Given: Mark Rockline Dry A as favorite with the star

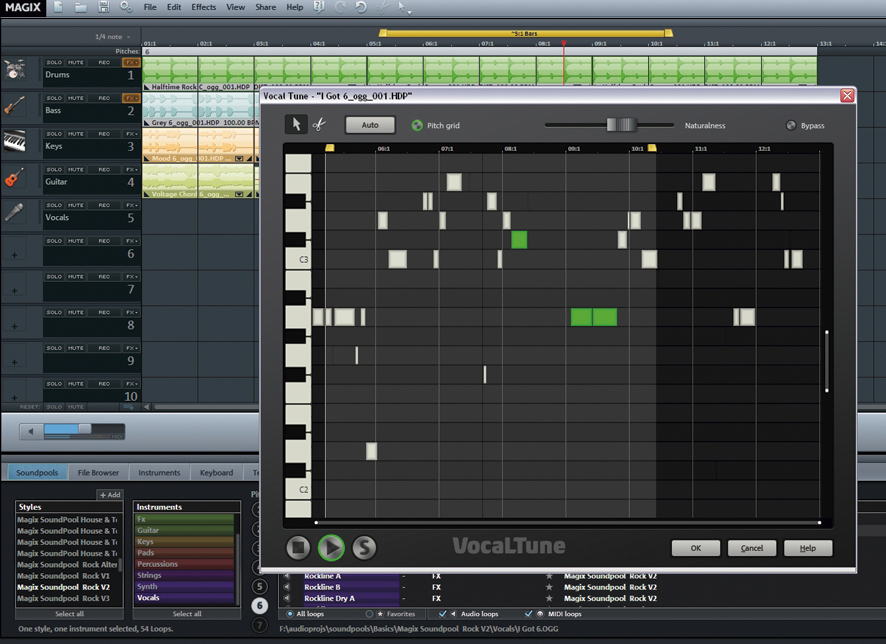Looking at the screenshot, I should (549, 598).
